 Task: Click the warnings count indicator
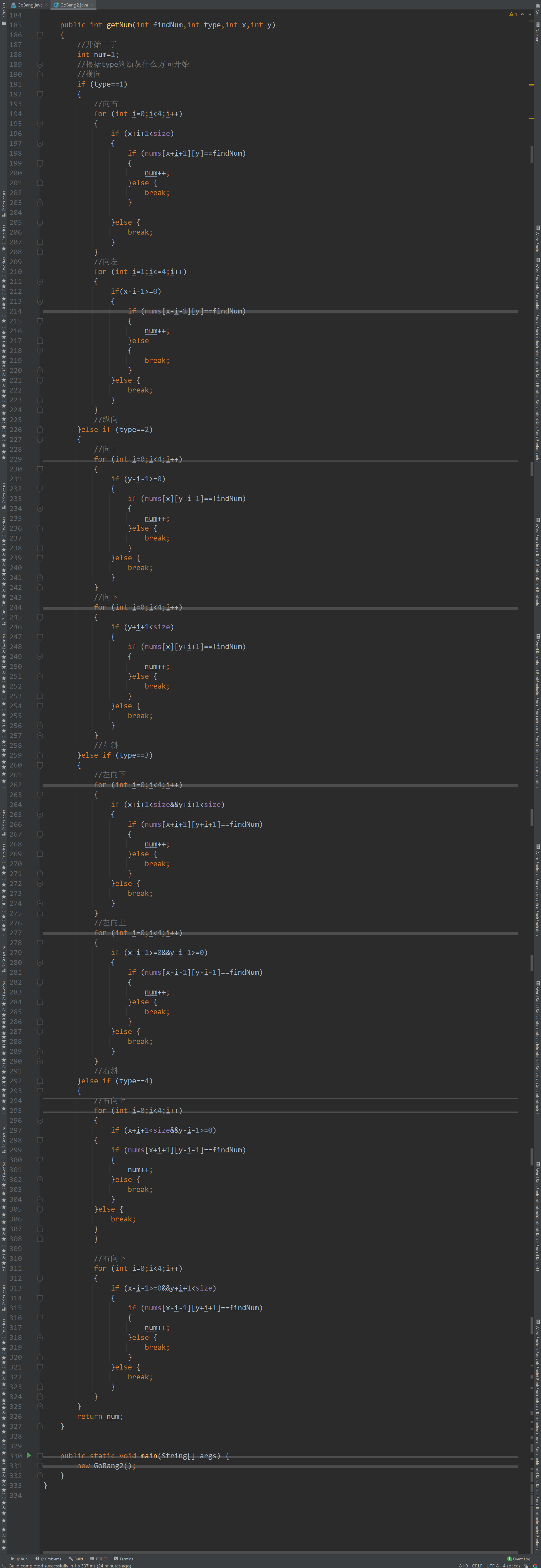pos(513,15)
